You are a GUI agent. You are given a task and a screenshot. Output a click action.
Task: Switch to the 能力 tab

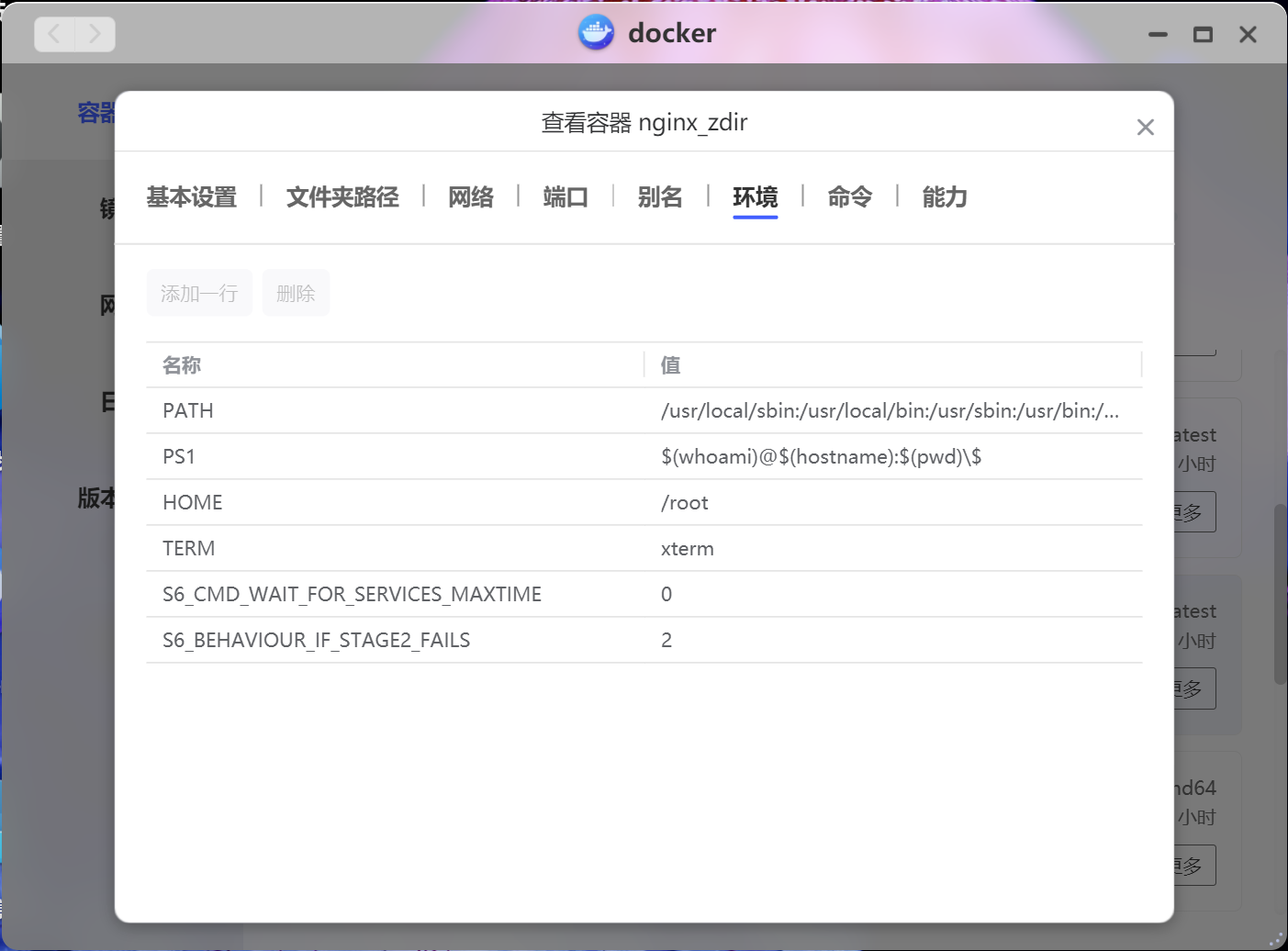(945, 197)
